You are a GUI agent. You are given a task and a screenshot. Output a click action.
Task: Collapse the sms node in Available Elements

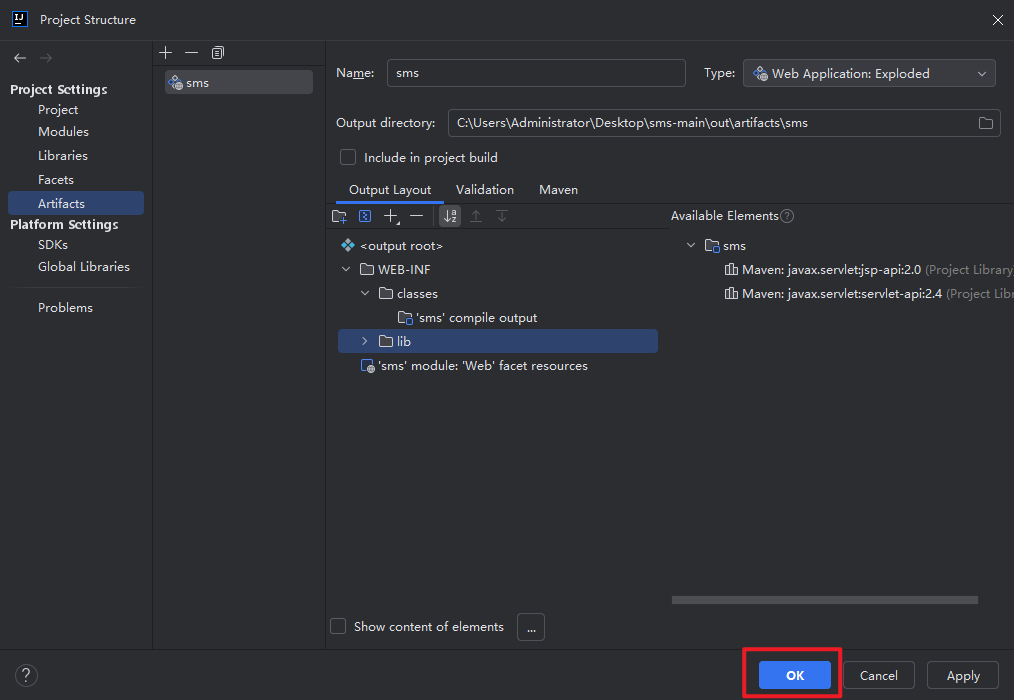point(691,245)
